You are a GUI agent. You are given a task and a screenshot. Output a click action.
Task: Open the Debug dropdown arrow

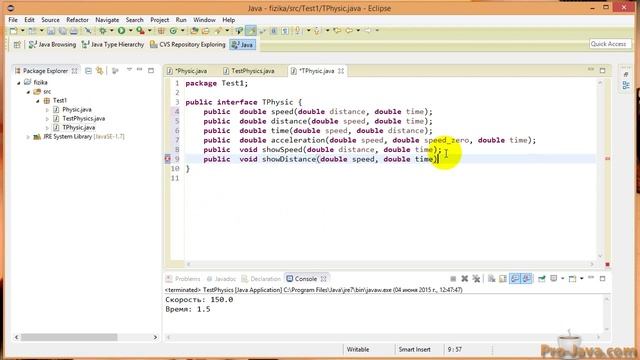click(111, 31)
